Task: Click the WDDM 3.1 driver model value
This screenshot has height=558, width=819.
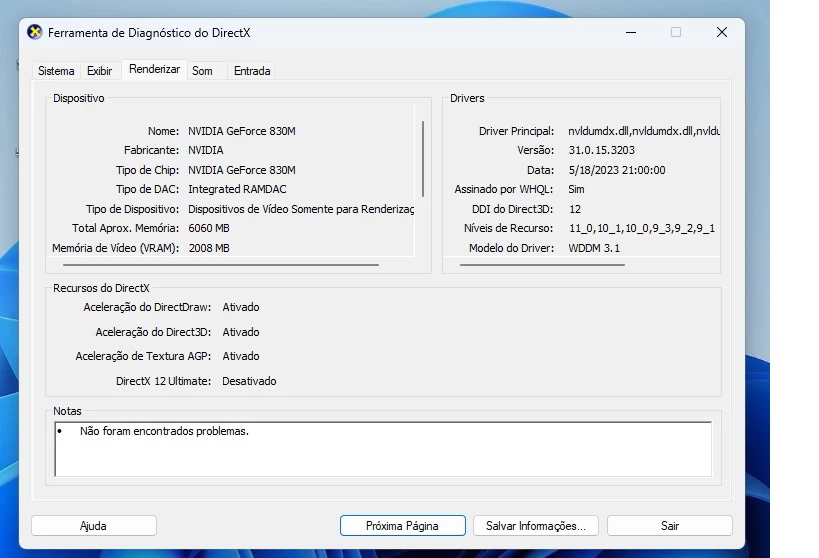Action: pos(594,248)
